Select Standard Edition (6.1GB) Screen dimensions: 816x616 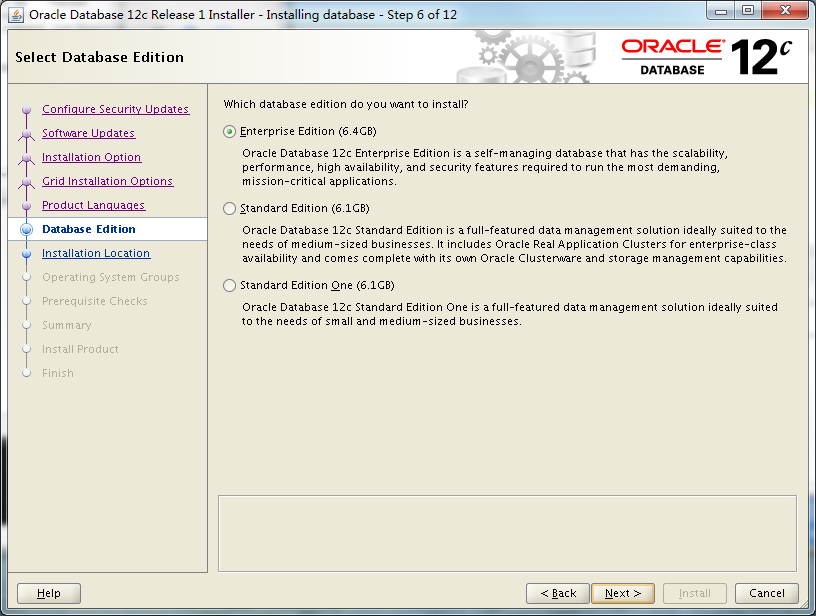229,206
